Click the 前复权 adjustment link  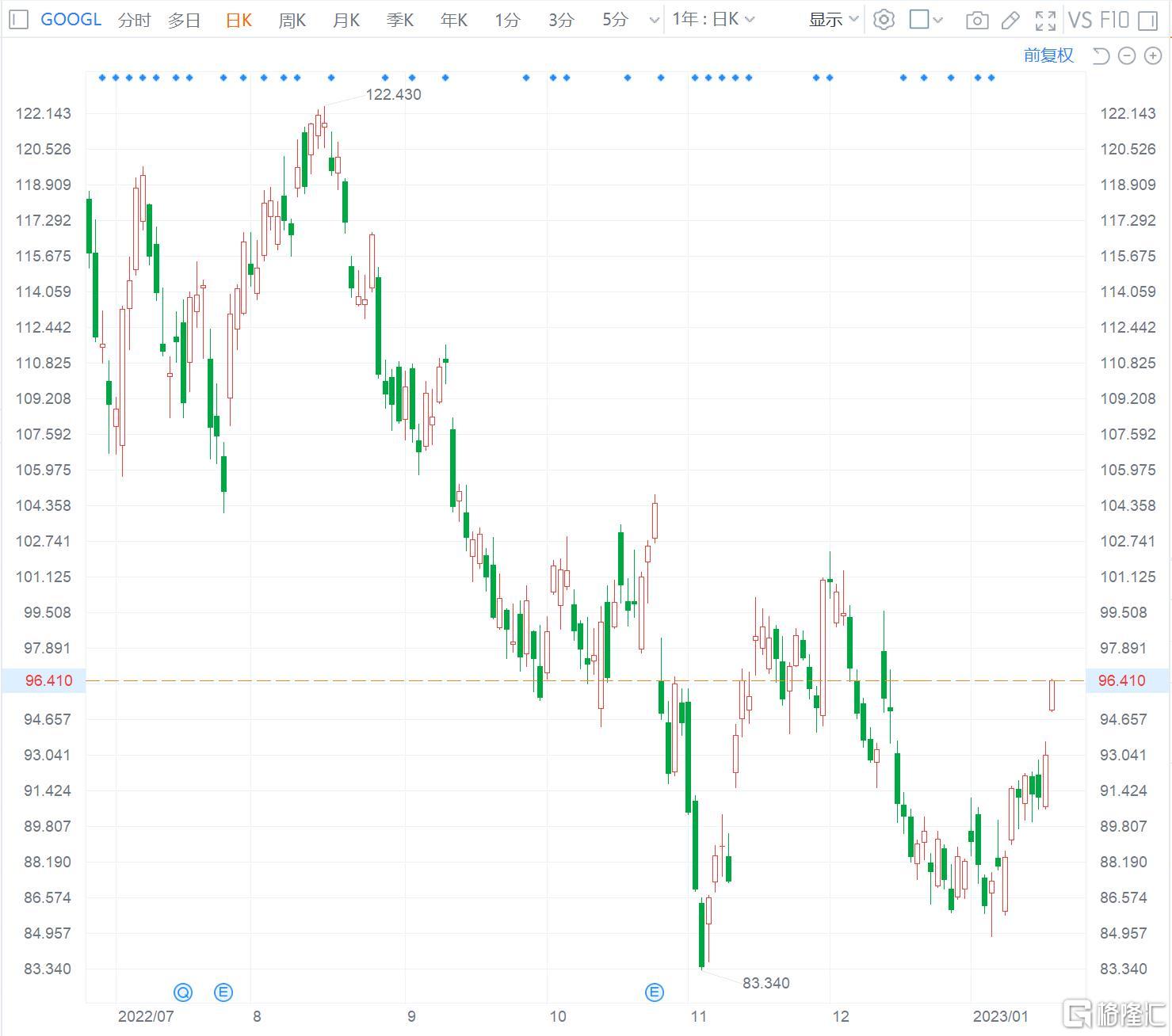point(1048,55)
